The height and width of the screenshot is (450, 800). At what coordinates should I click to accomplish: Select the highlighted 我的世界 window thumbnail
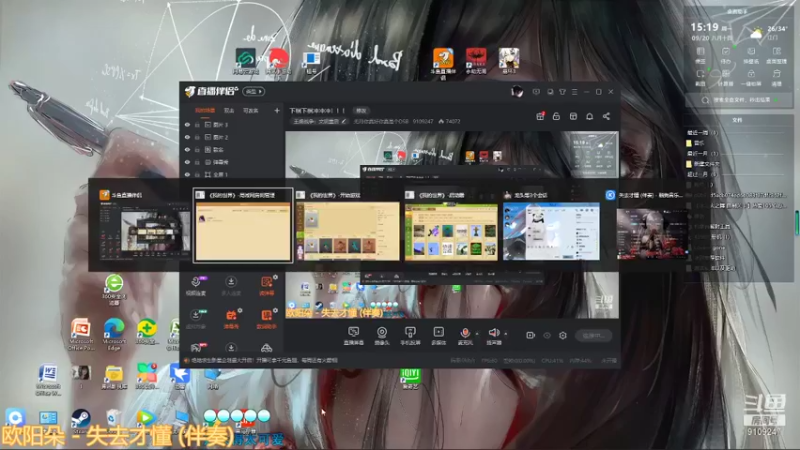(x=243, y=225)
